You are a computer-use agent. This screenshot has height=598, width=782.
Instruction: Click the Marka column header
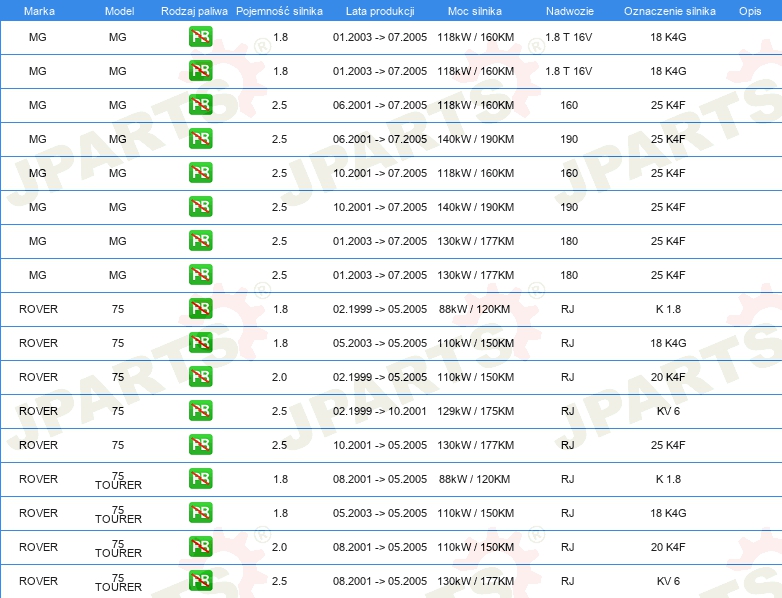pos(39,11)
